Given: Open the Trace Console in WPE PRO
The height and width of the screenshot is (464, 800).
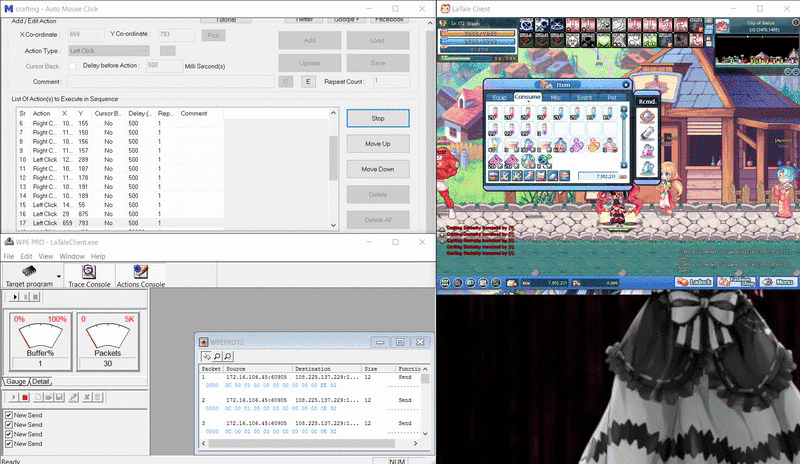Looking at the screenshot, I should point(89,276).
